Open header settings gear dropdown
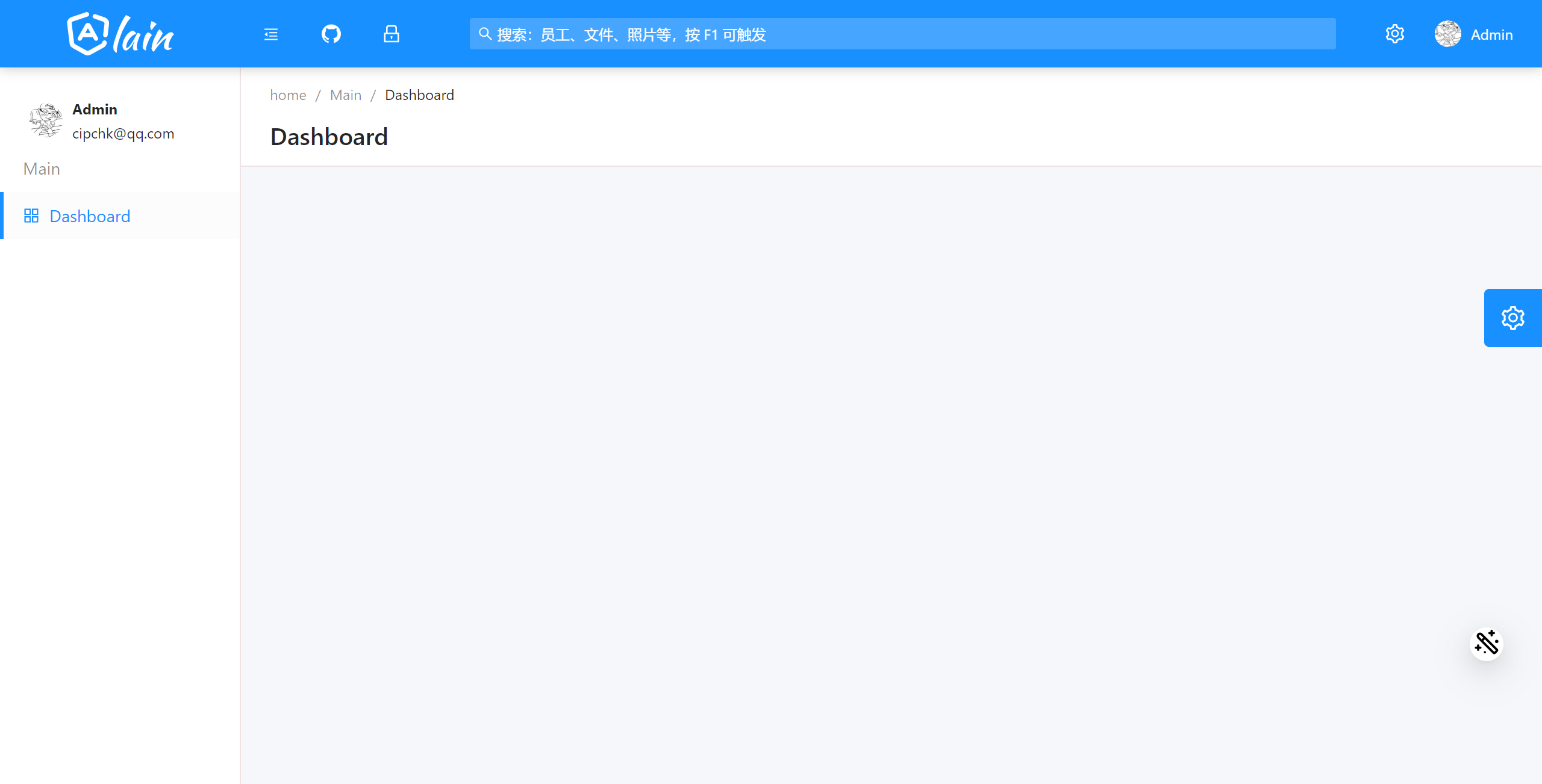 [x=1394, y=34]
